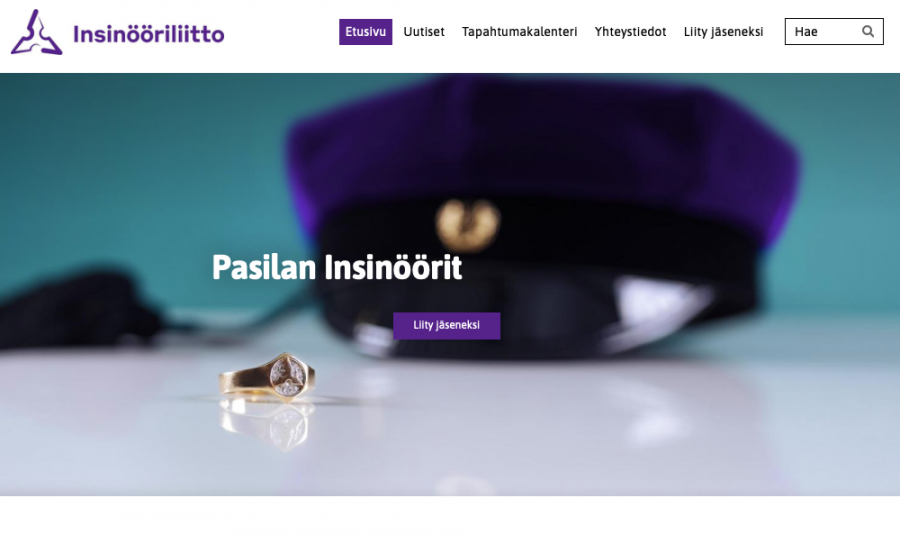The image size is (900, 534).
Task: Open Tapahtumakalenteri in the navigation
Action: pos(519,32)
